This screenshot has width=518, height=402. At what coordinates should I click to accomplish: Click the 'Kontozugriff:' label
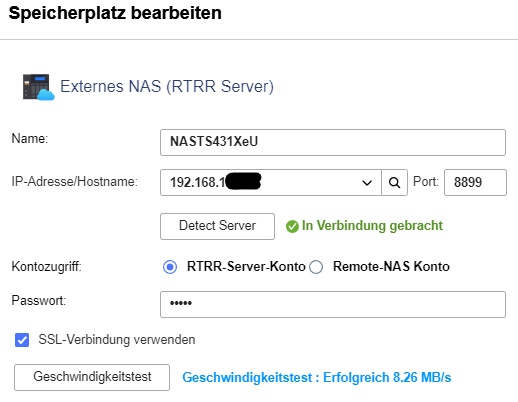click(46, 267)
